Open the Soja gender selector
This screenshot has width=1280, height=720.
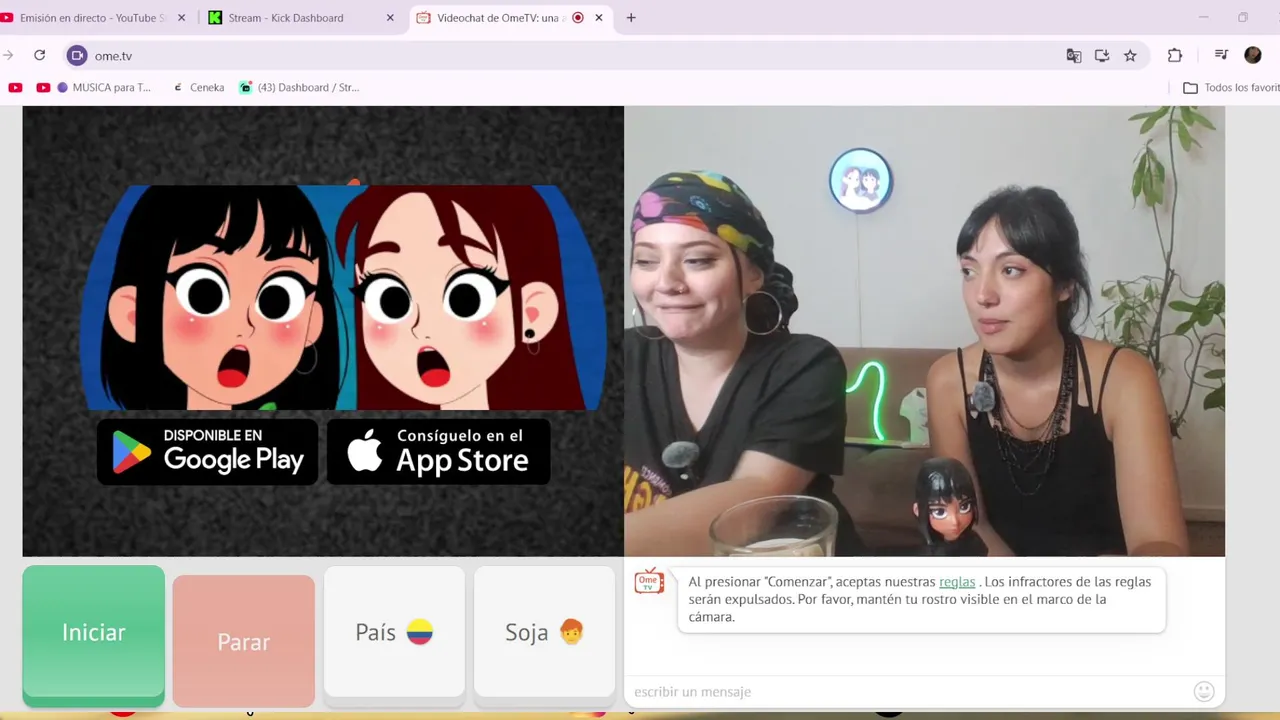(x=544, y=632)
